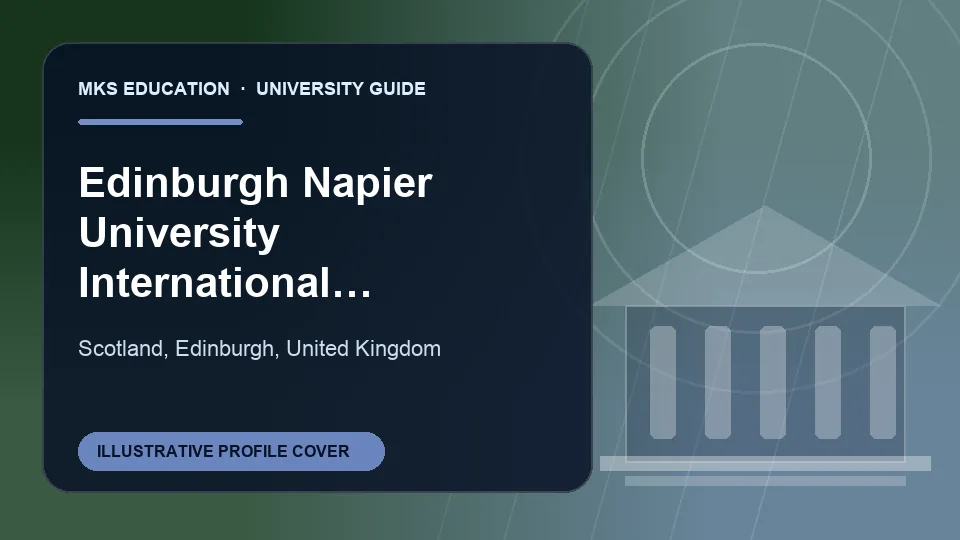Click the 'Scotland, Edinburgh, United Kingdom' location line

pyautogui.click(x=260, y=348)
